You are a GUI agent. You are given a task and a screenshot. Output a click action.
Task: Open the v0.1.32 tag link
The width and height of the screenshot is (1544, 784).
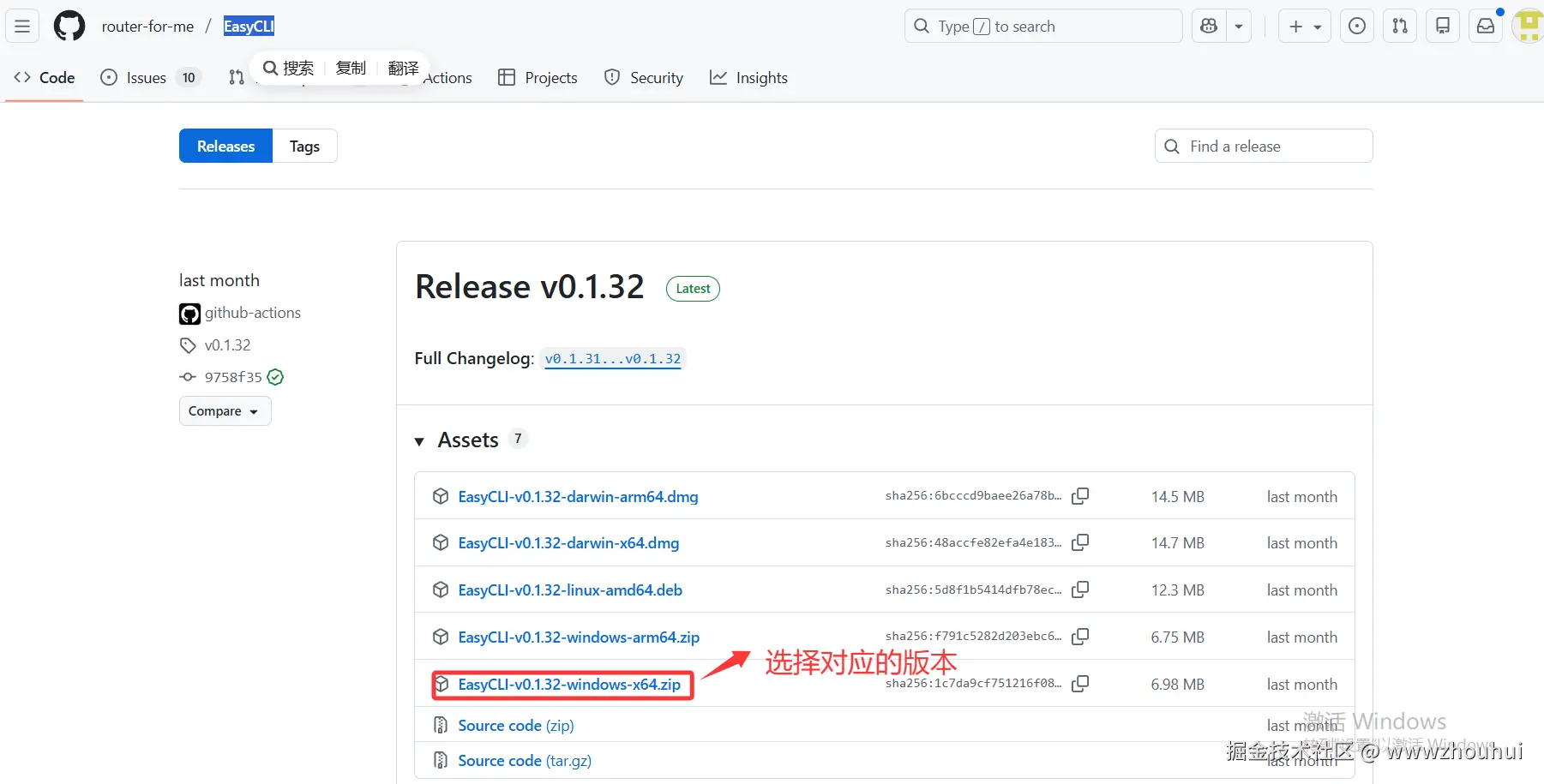(227, 345)
